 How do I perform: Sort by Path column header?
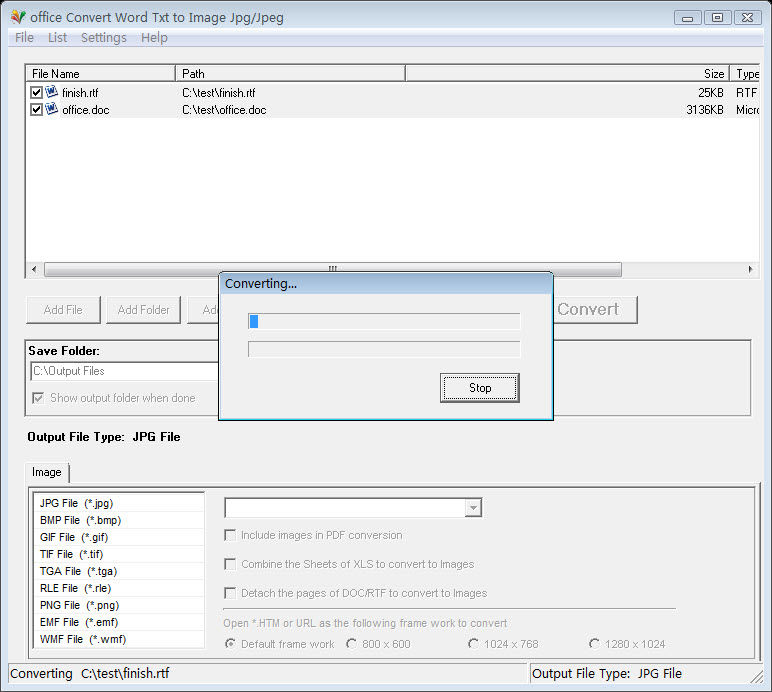pyautogui.click(x=290, y=74)
